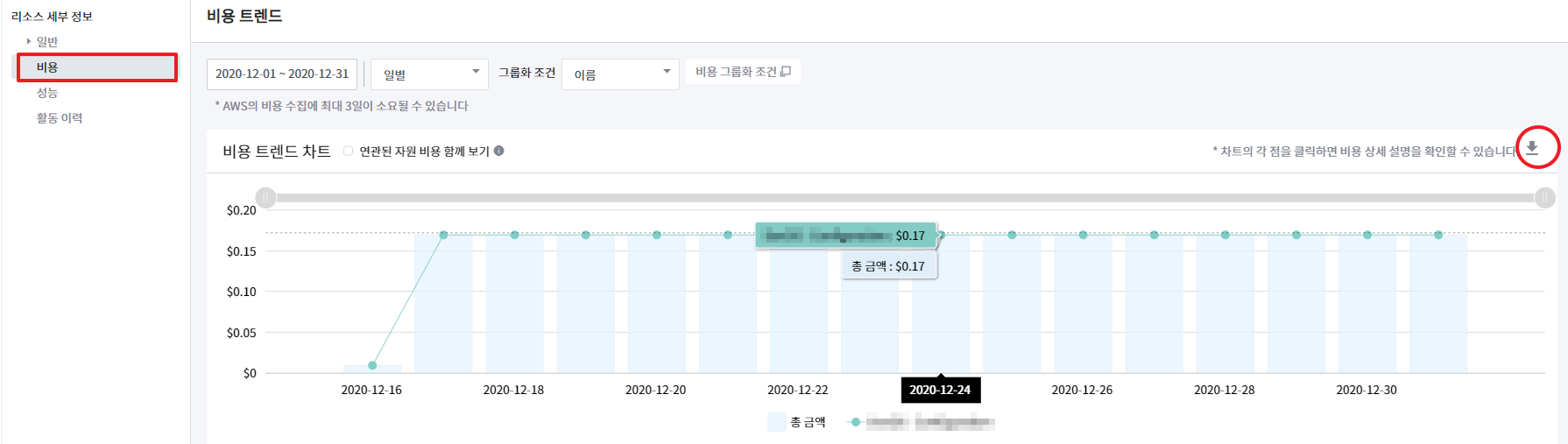
Task: Click the 2020-12-24 highlighted axis label
Action: (x=940, y=391)
